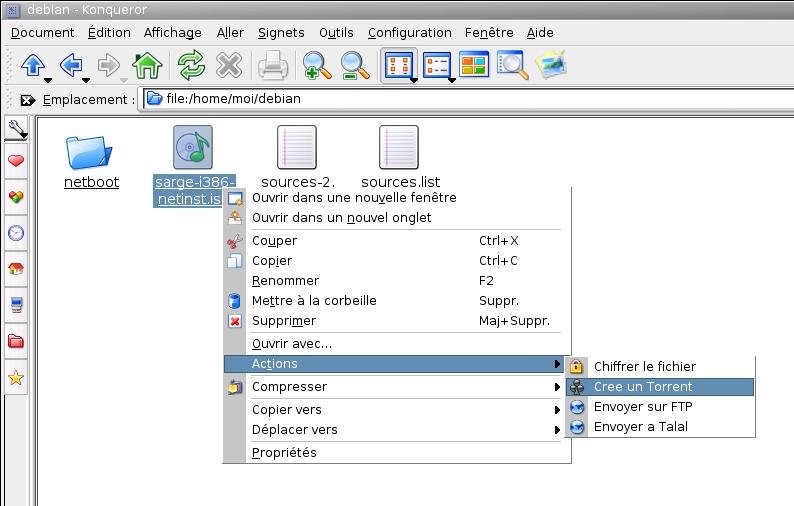
Task: Select the sarge-i386-netinst ISO file icon
Action: point(192,147)
